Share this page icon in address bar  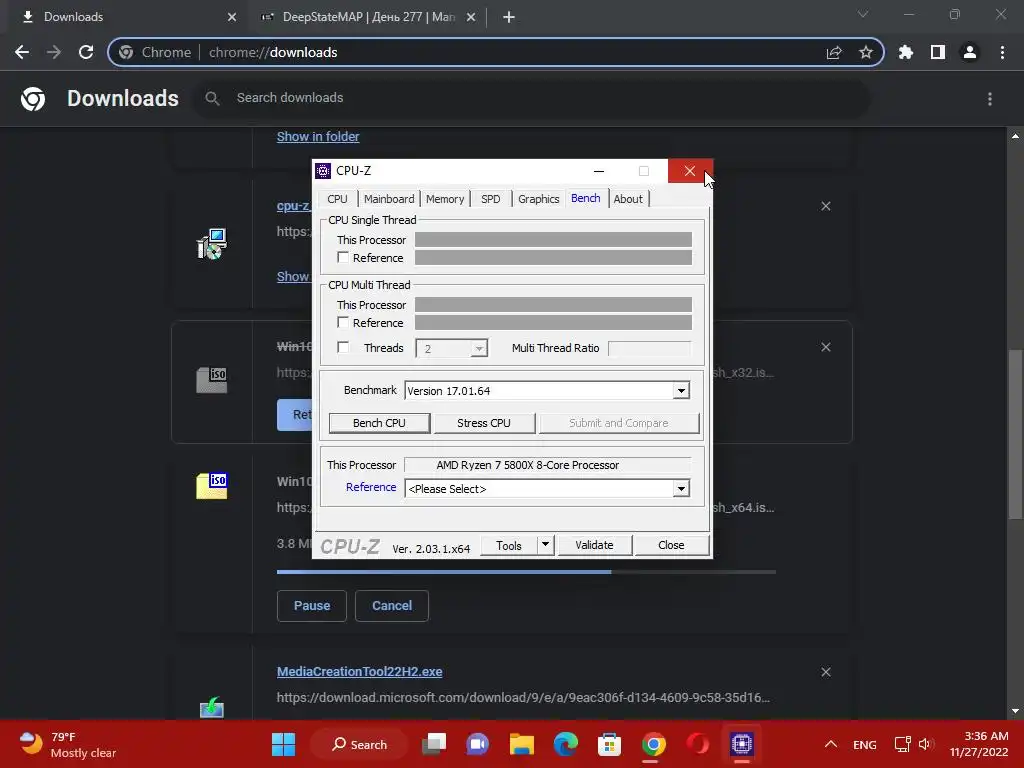834,52
